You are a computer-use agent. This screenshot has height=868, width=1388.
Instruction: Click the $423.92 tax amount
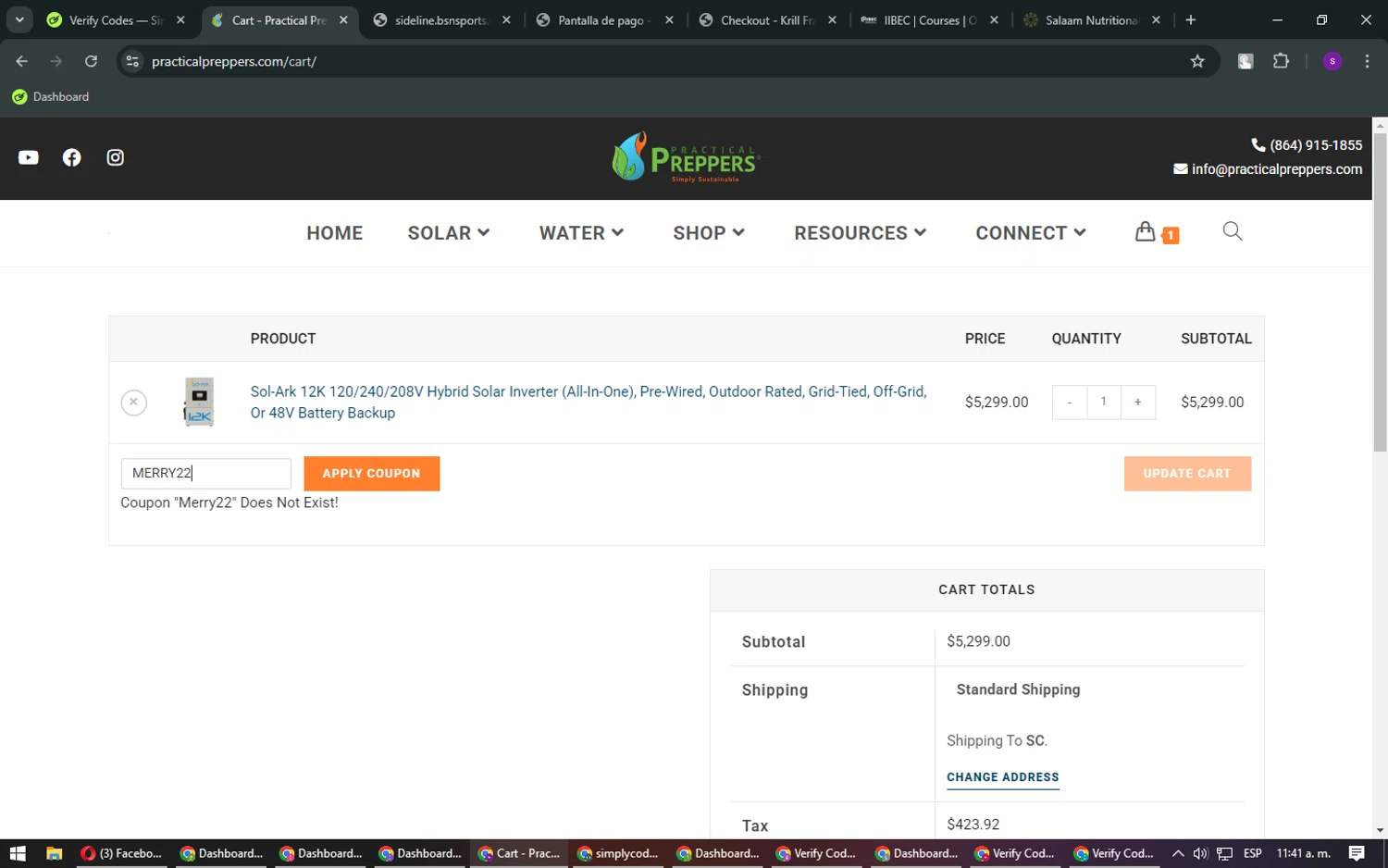click(973, 824)
